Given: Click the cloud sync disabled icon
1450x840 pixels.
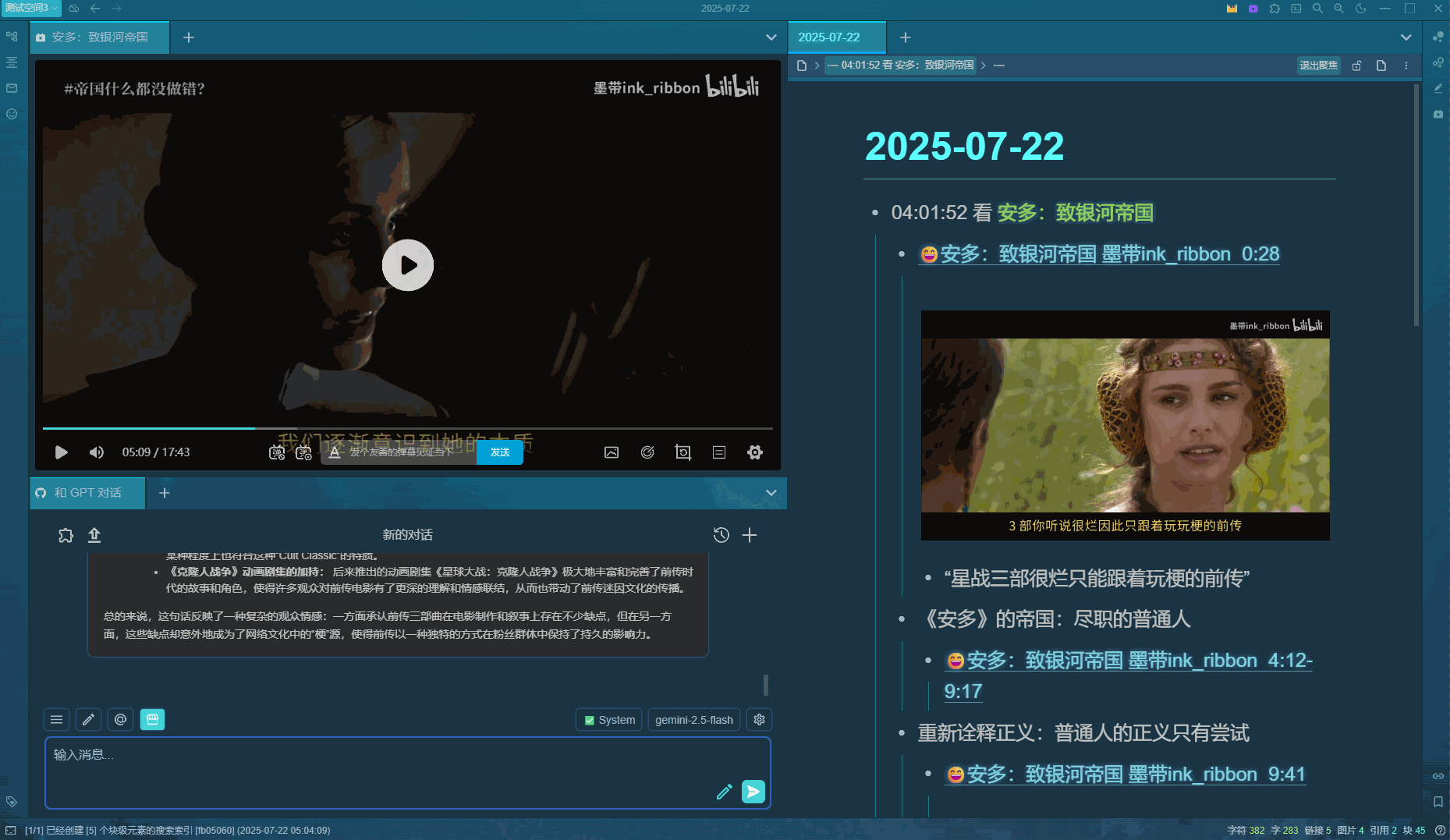Looking at the screenshot, I should pyautogui.click(x=73, y=8).
